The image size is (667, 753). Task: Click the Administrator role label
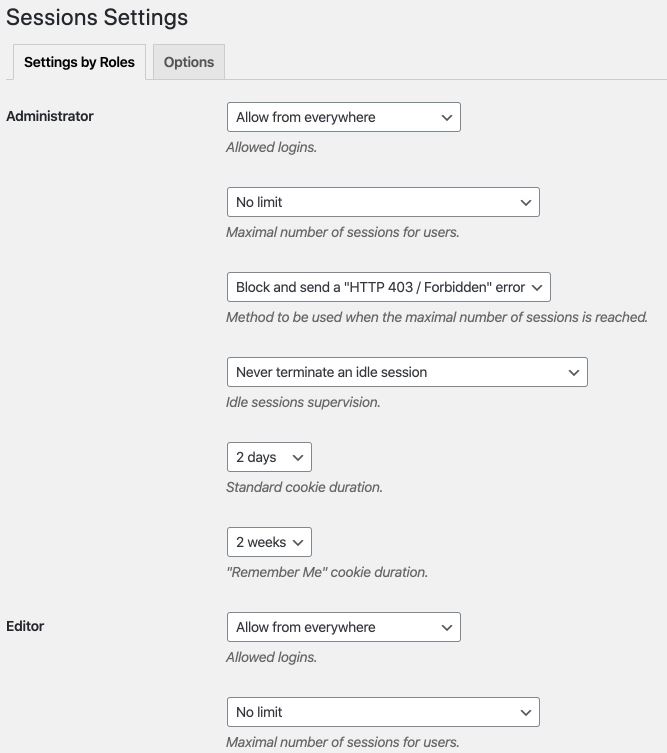(x=50, y=116)
